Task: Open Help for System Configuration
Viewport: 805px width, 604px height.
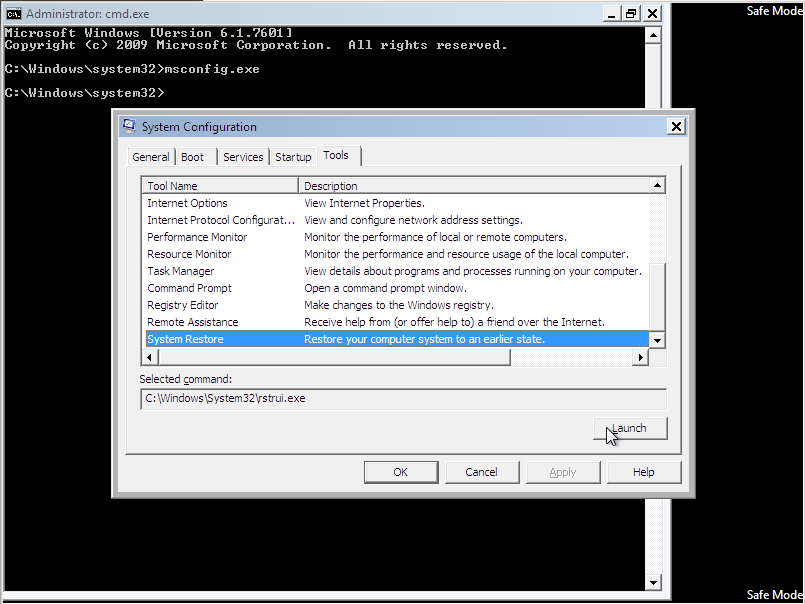Action: pyautogui.click(x=643, y=472)
